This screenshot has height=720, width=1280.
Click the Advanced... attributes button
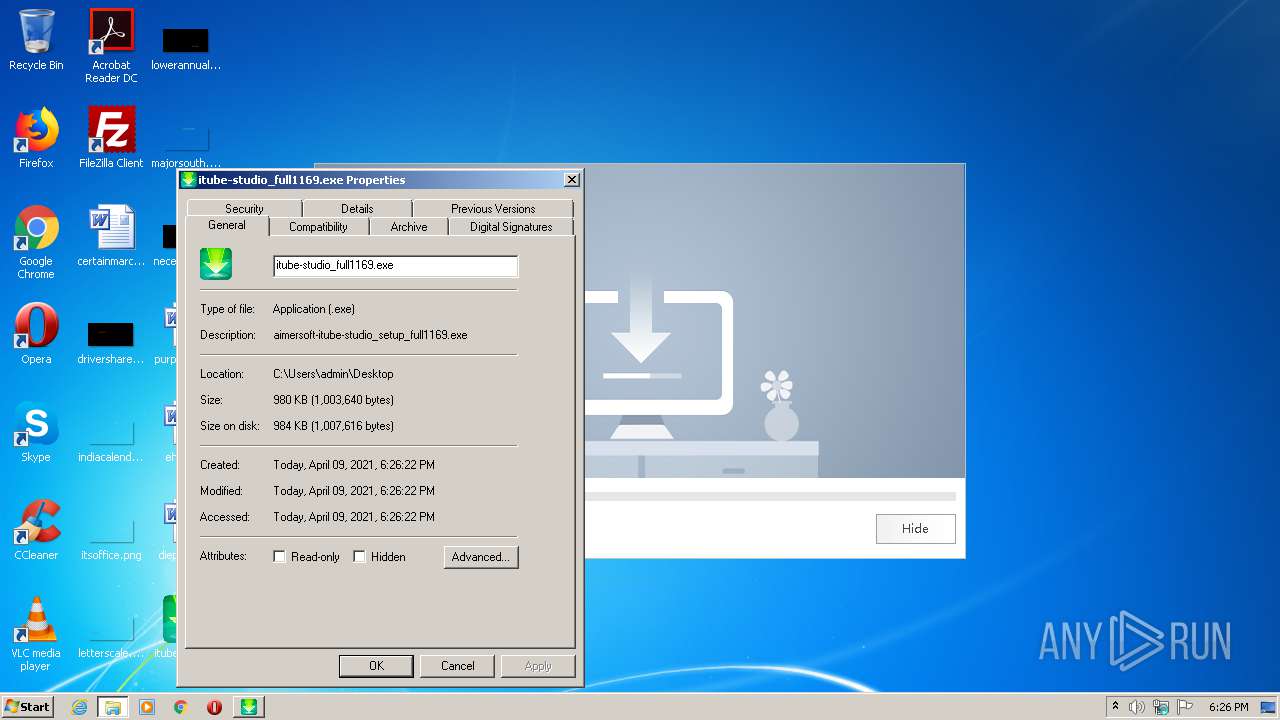click(481, 557)
